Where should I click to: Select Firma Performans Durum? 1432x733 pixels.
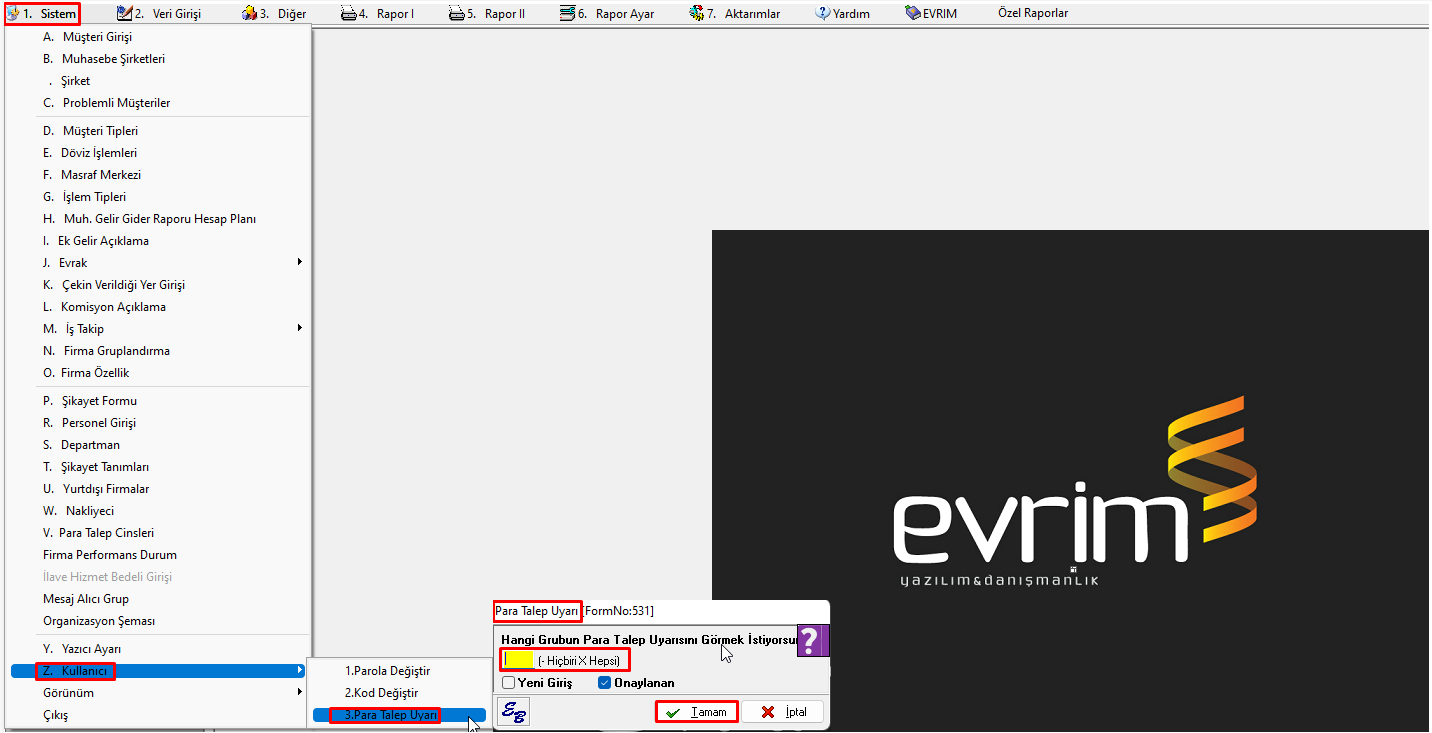coord(160,555)
